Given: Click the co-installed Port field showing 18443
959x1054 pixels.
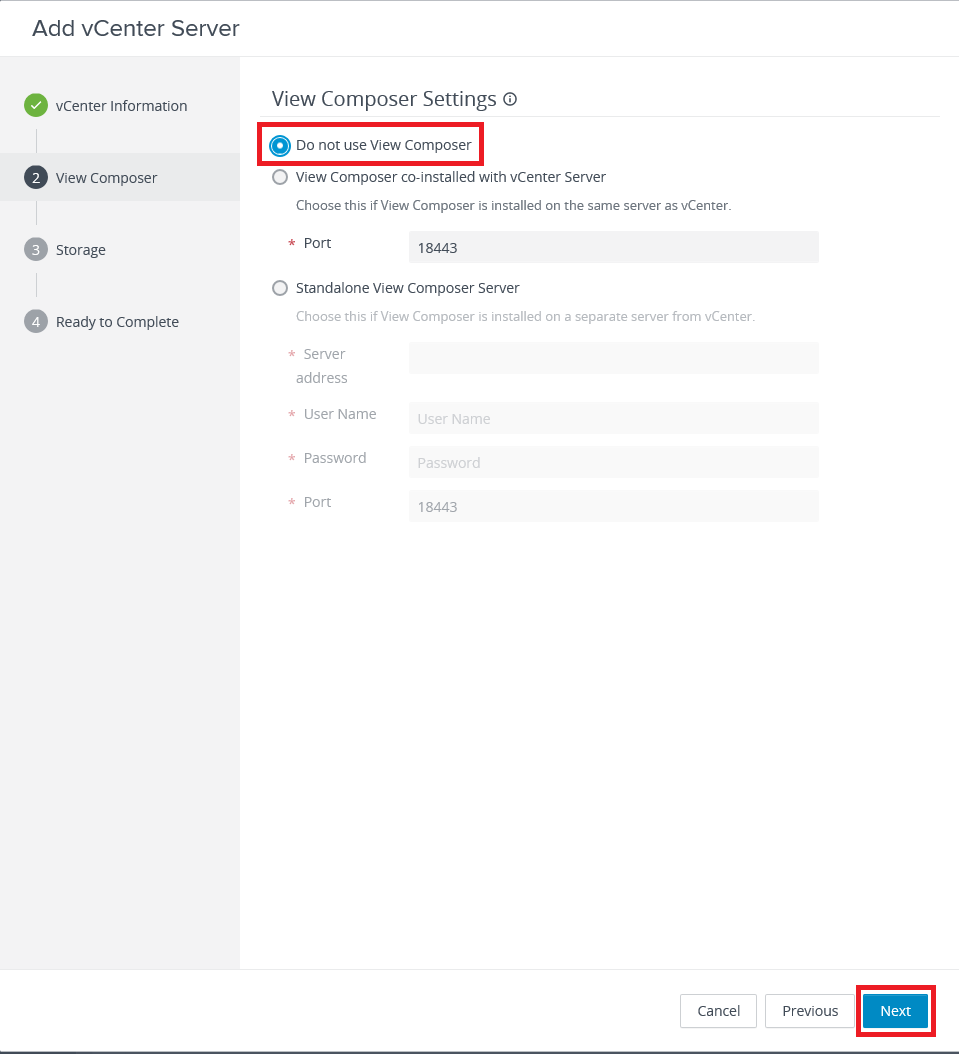Looking at the screenshot, I should 613,247.
